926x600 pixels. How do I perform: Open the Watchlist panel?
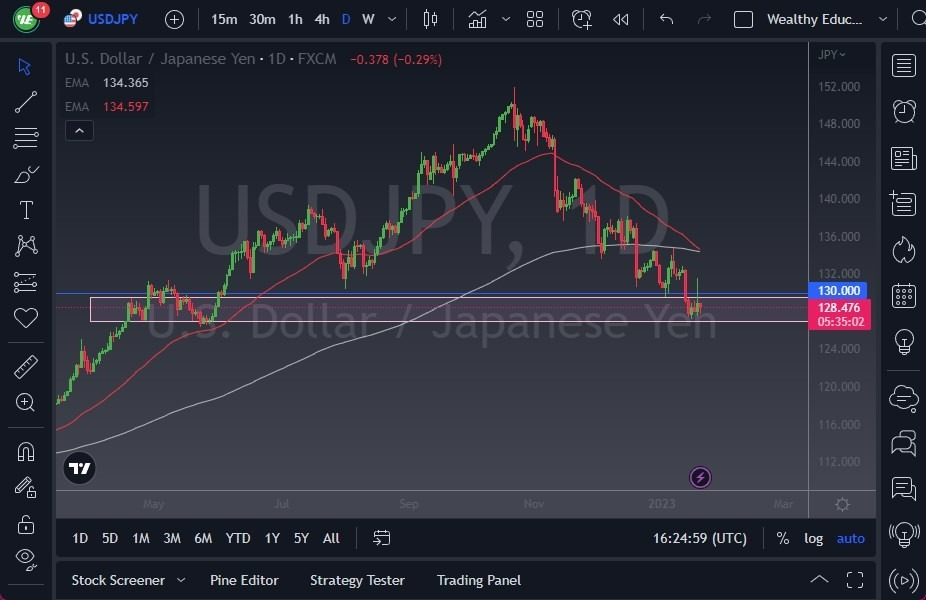902,65
